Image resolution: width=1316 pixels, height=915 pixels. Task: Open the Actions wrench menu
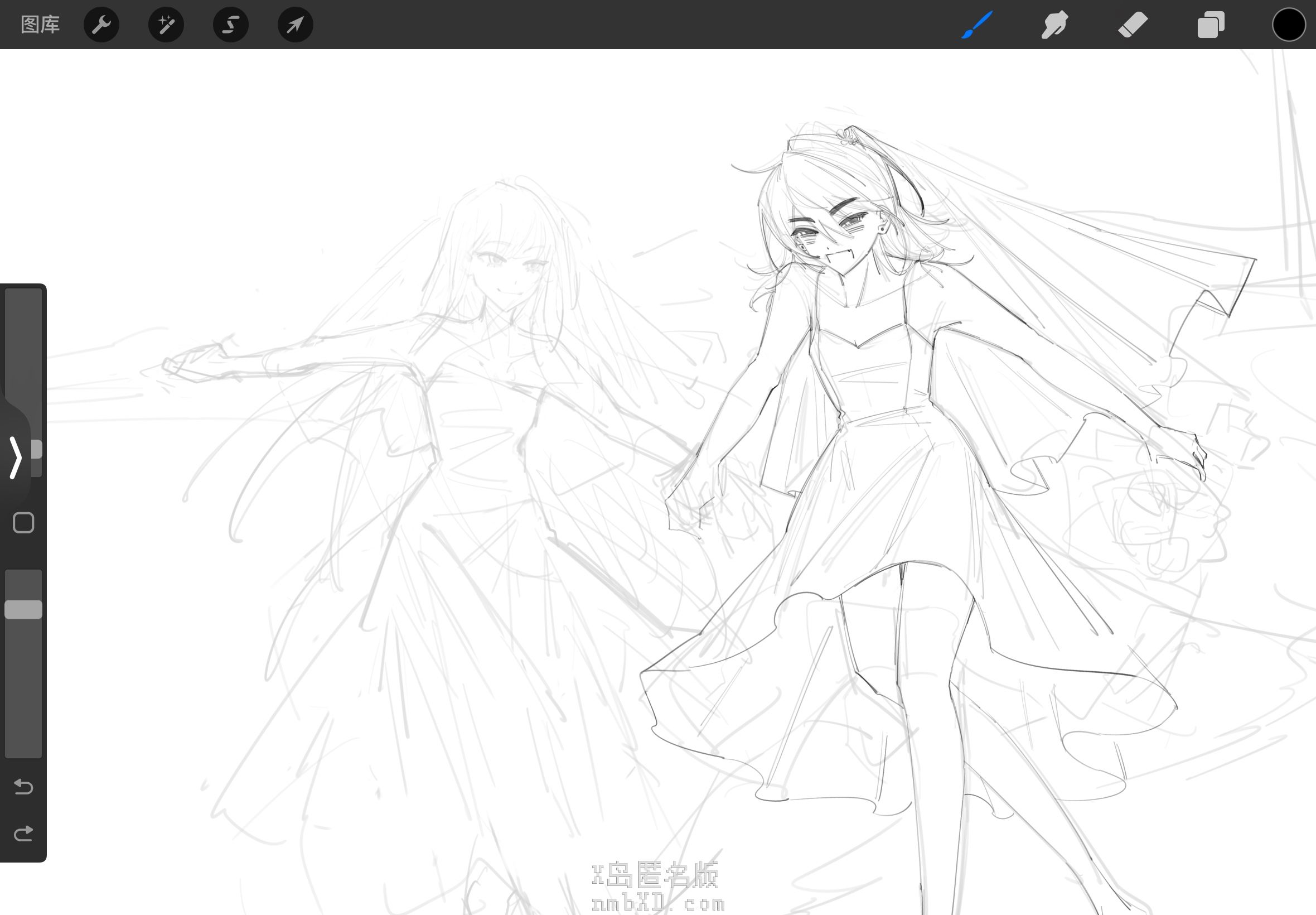(x=101, y=25)
